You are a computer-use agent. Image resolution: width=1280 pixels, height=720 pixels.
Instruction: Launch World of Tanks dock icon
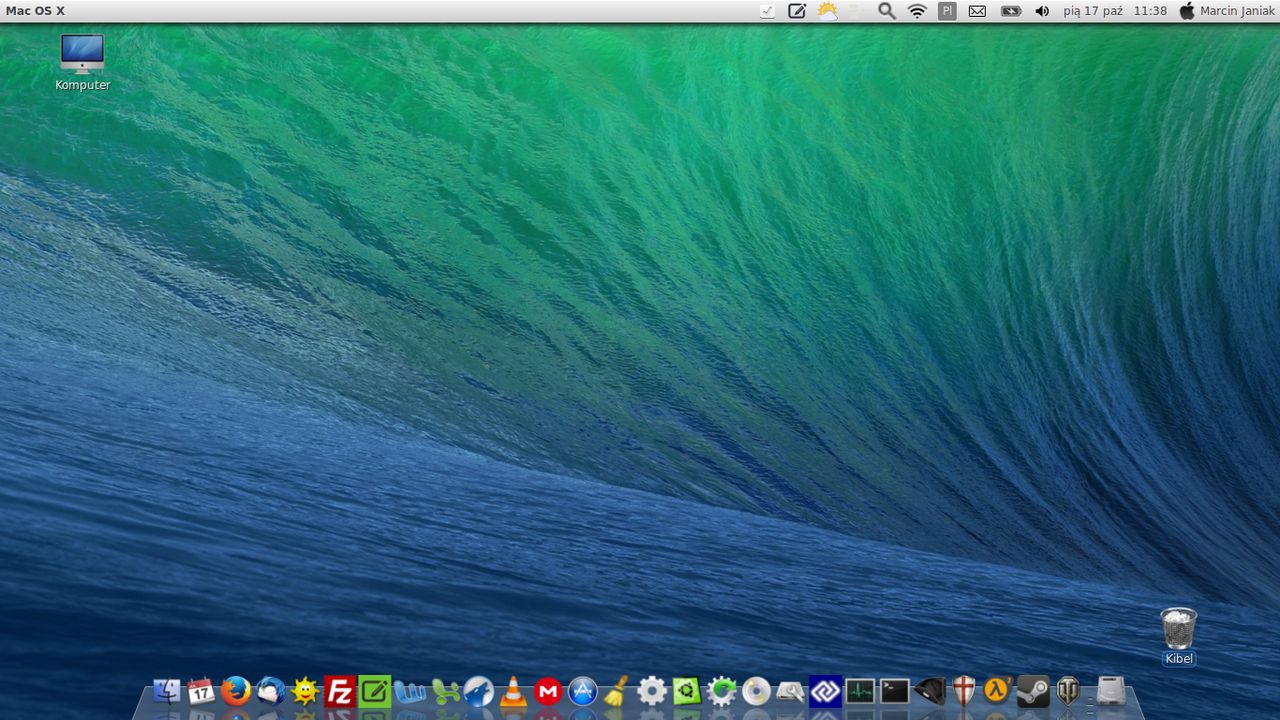coord(1068,691)
